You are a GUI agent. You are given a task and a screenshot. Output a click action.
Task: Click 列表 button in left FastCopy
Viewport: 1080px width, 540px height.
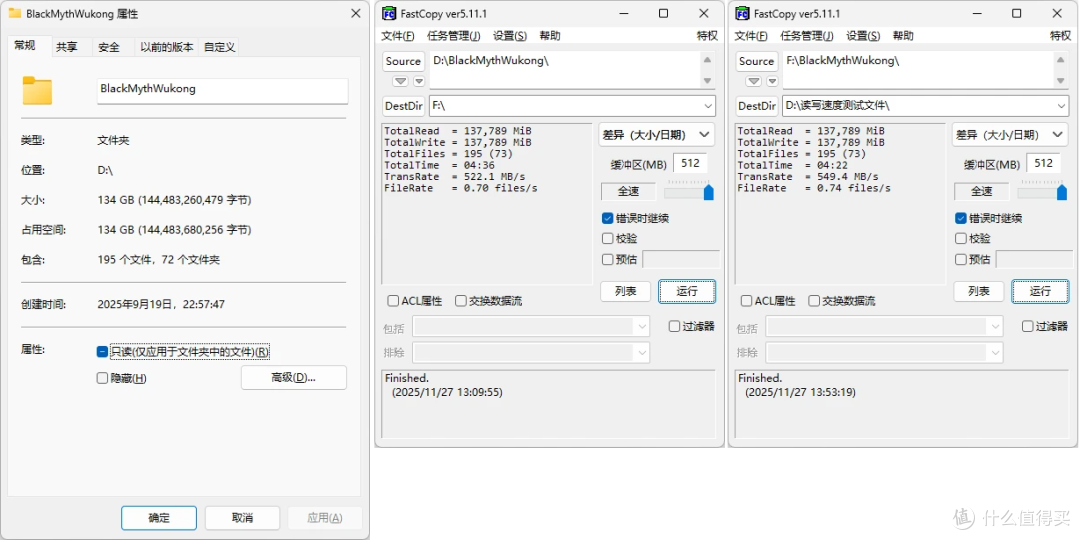[x=625, y=291]
